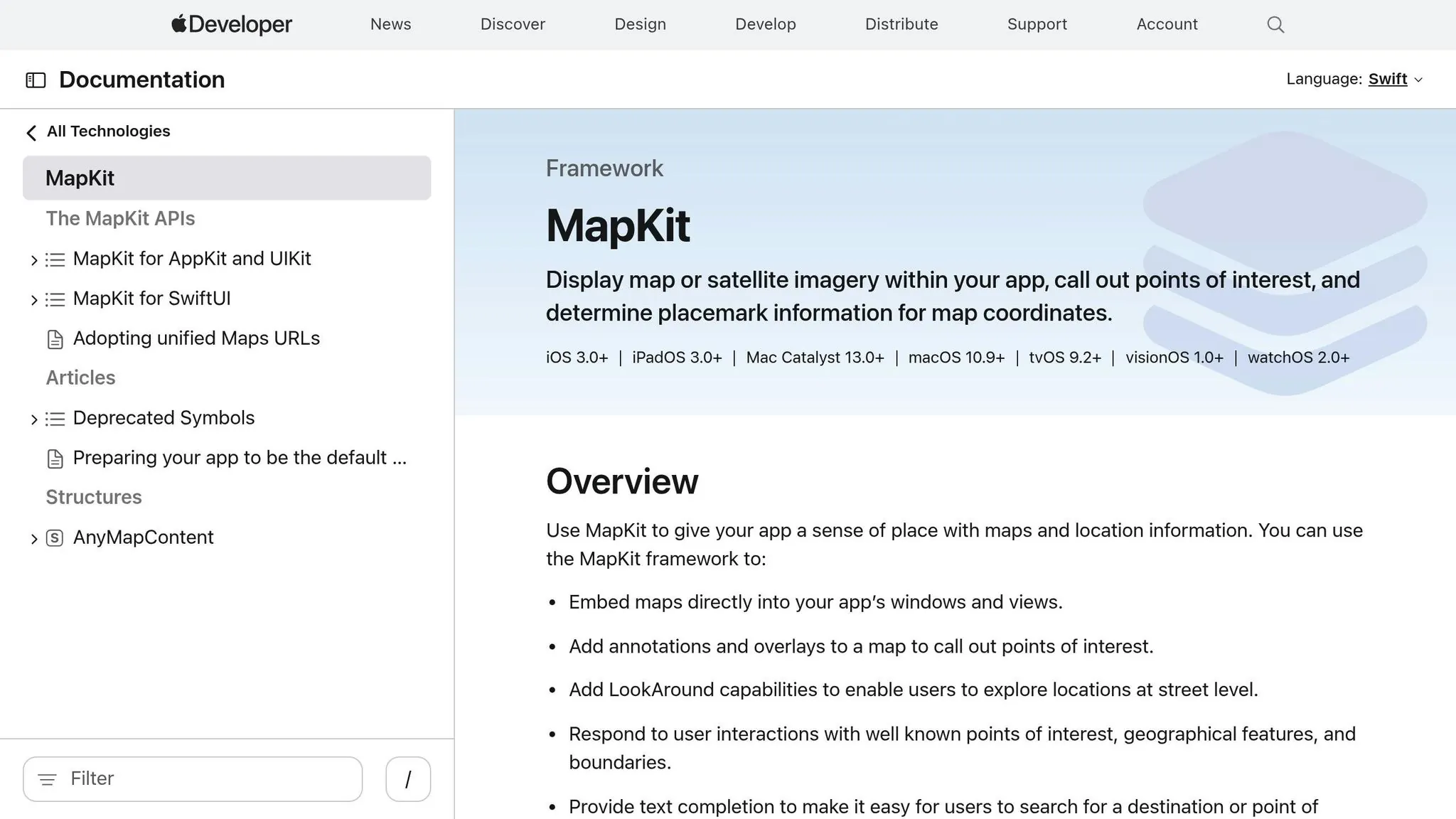
Task: Go back via the All Technologies link
Action: pos(108,131)
